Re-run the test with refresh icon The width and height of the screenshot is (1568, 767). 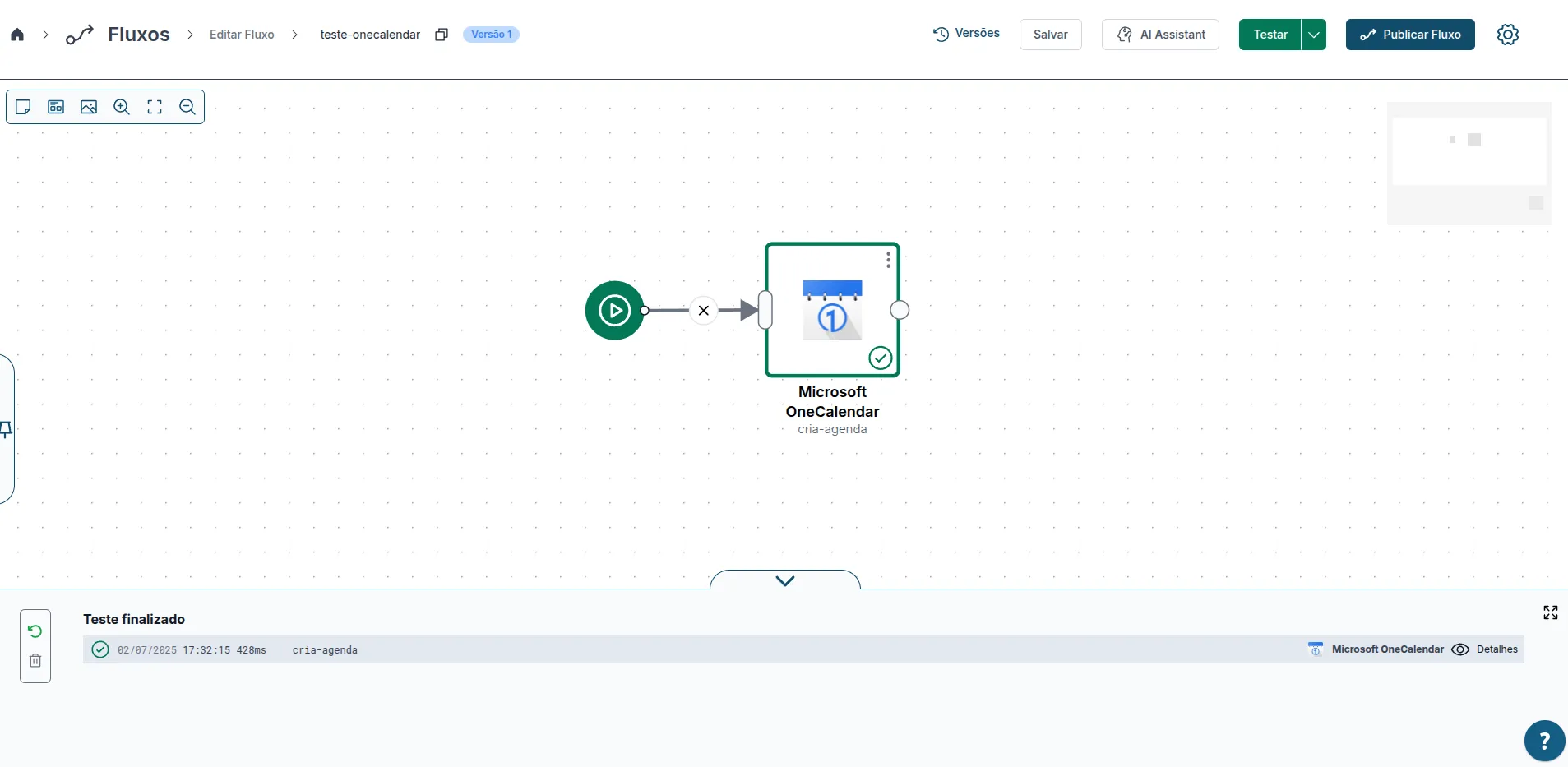[x=35, y=631]
